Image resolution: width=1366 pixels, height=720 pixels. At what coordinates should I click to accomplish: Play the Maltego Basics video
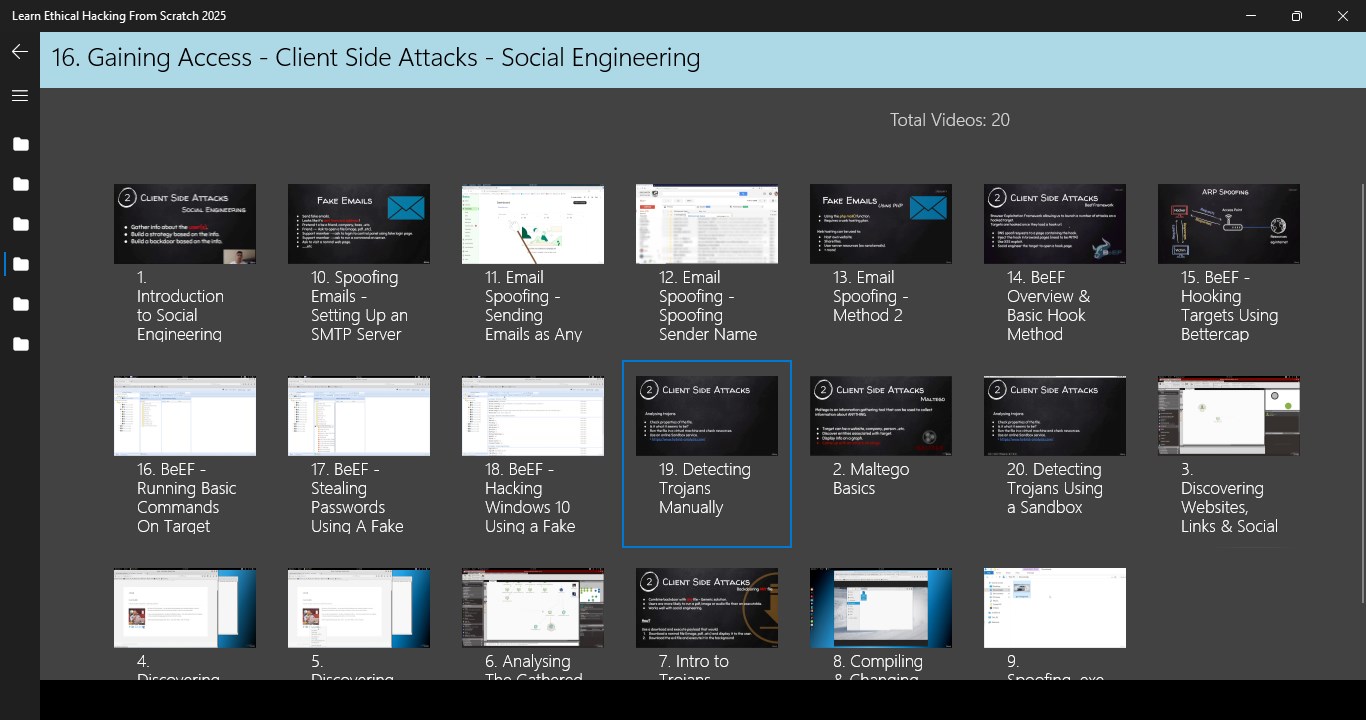pyautogui.click(x=880, y=416)
